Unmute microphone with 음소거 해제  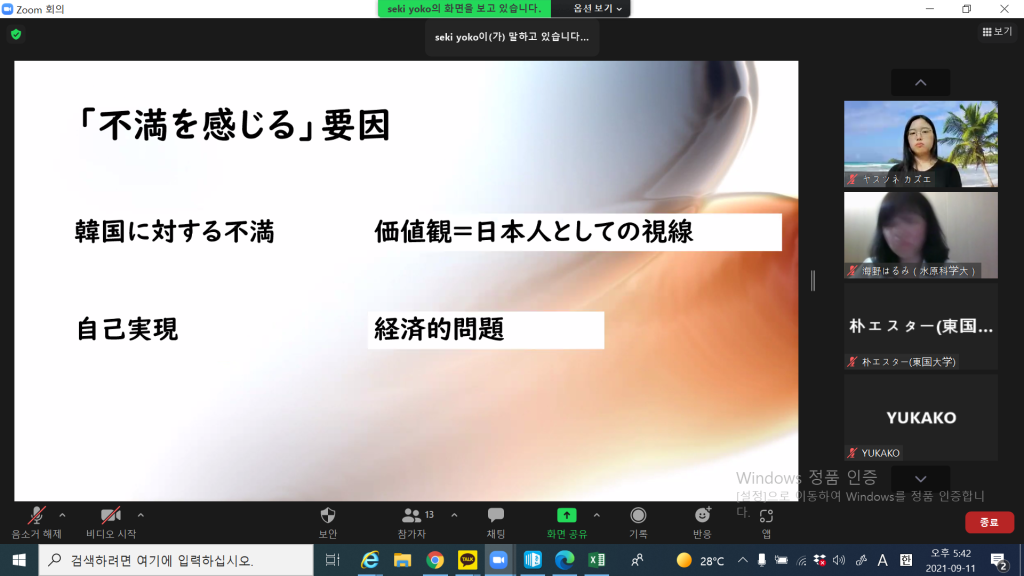click(37, 516)
